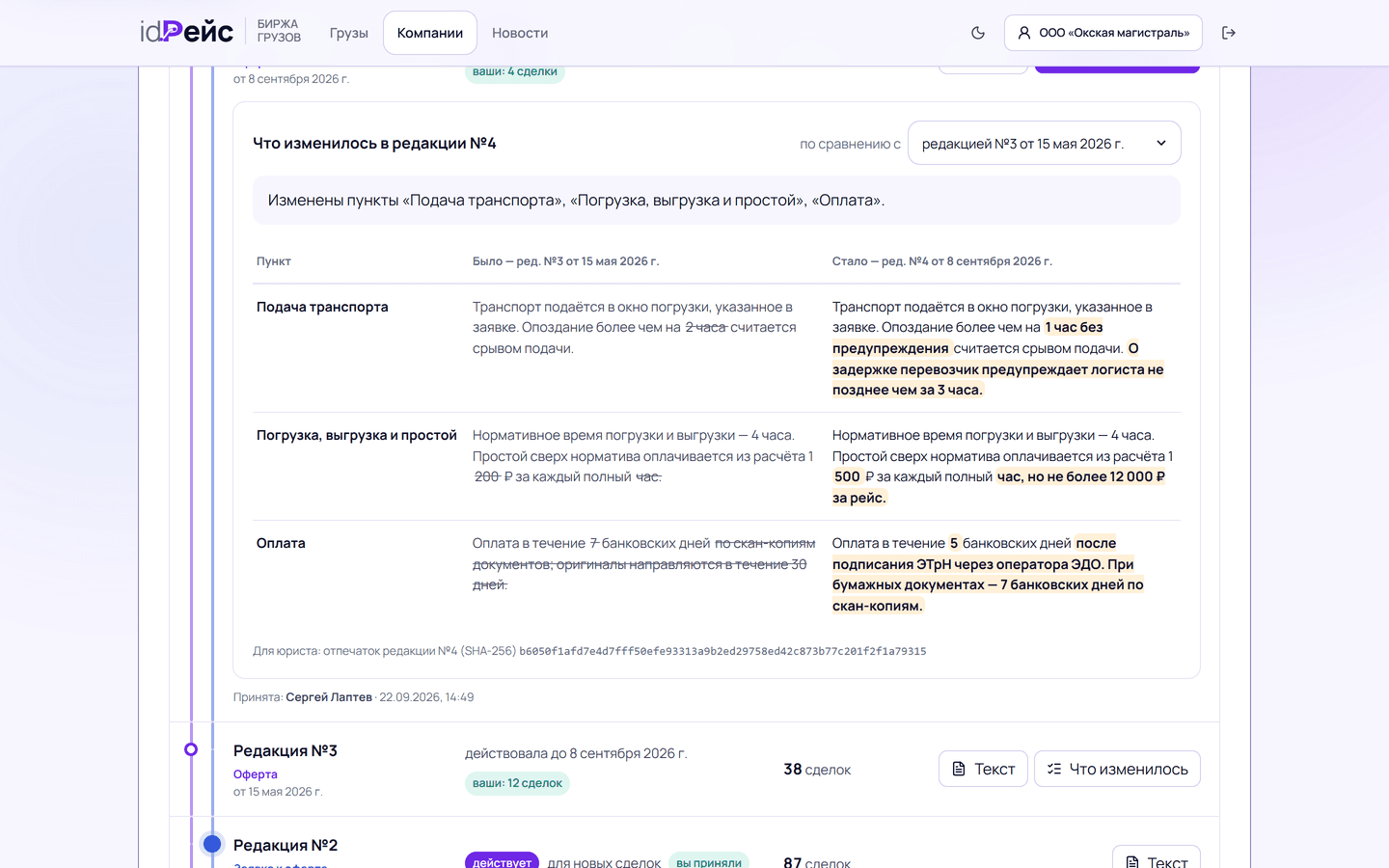
Task: Click the «от 15 мая 2026 г.» date under Редакция №3
Action: point(278,792)
